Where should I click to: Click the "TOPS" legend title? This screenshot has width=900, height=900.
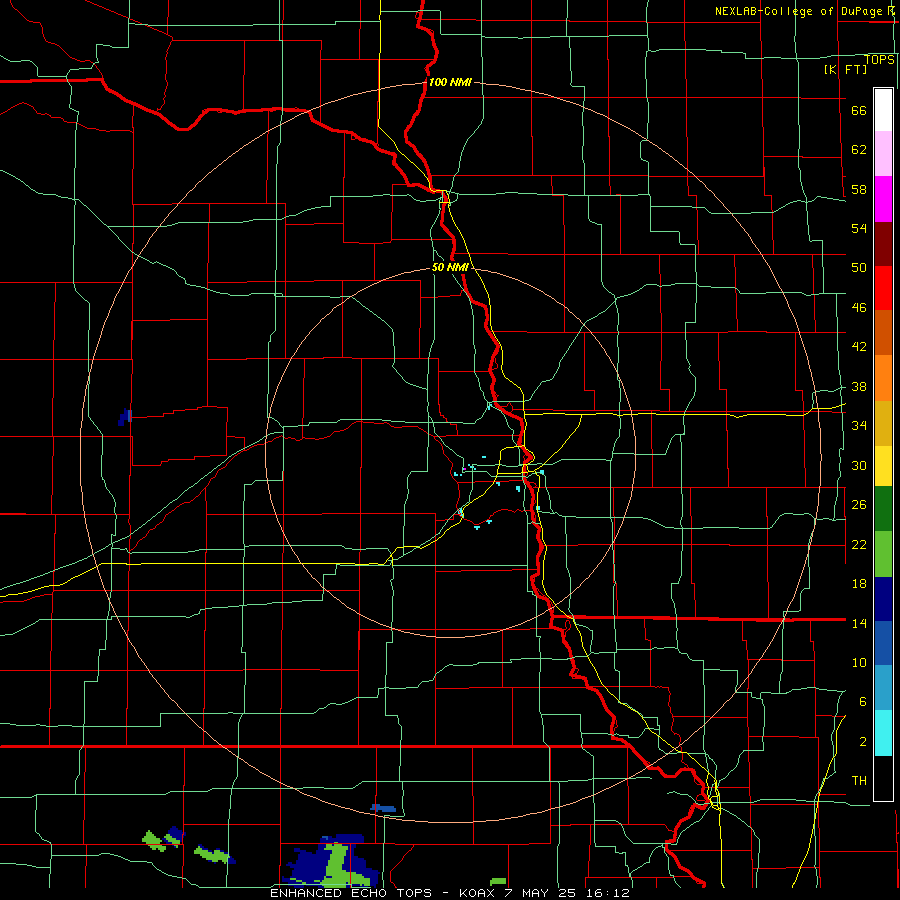(x=879, y=60)
